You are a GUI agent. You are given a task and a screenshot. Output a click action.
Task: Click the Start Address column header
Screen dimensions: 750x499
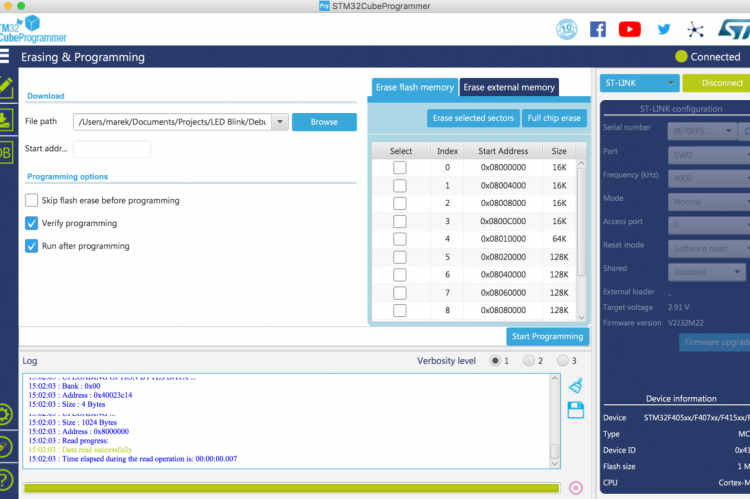[x=503, y=151]
